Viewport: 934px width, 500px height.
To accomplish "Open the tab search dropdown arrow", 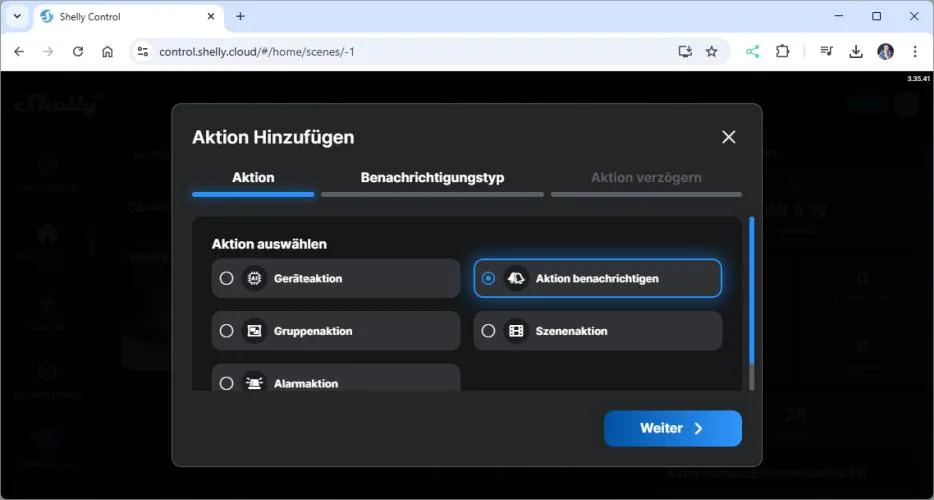I will pos(17,16).
